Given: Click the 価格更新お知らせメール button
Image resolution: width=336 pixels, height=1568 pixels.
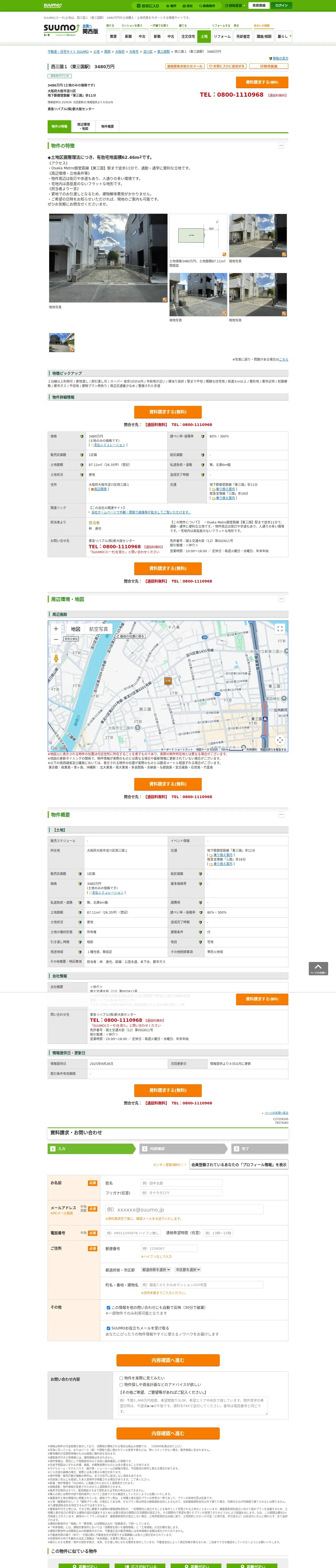Looking at the screenshot, I should (185, 66).
